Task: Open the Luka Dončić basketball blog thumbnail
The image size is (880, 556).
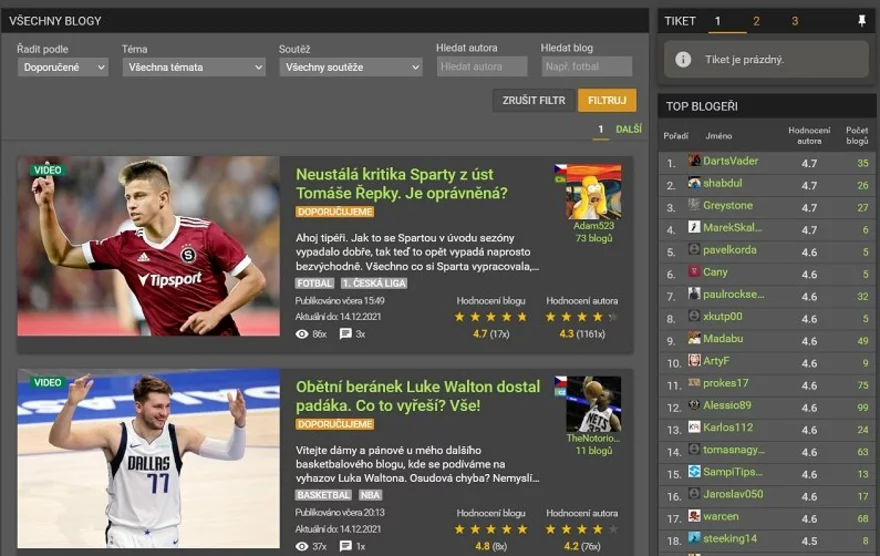Action: tap(149, 458)
